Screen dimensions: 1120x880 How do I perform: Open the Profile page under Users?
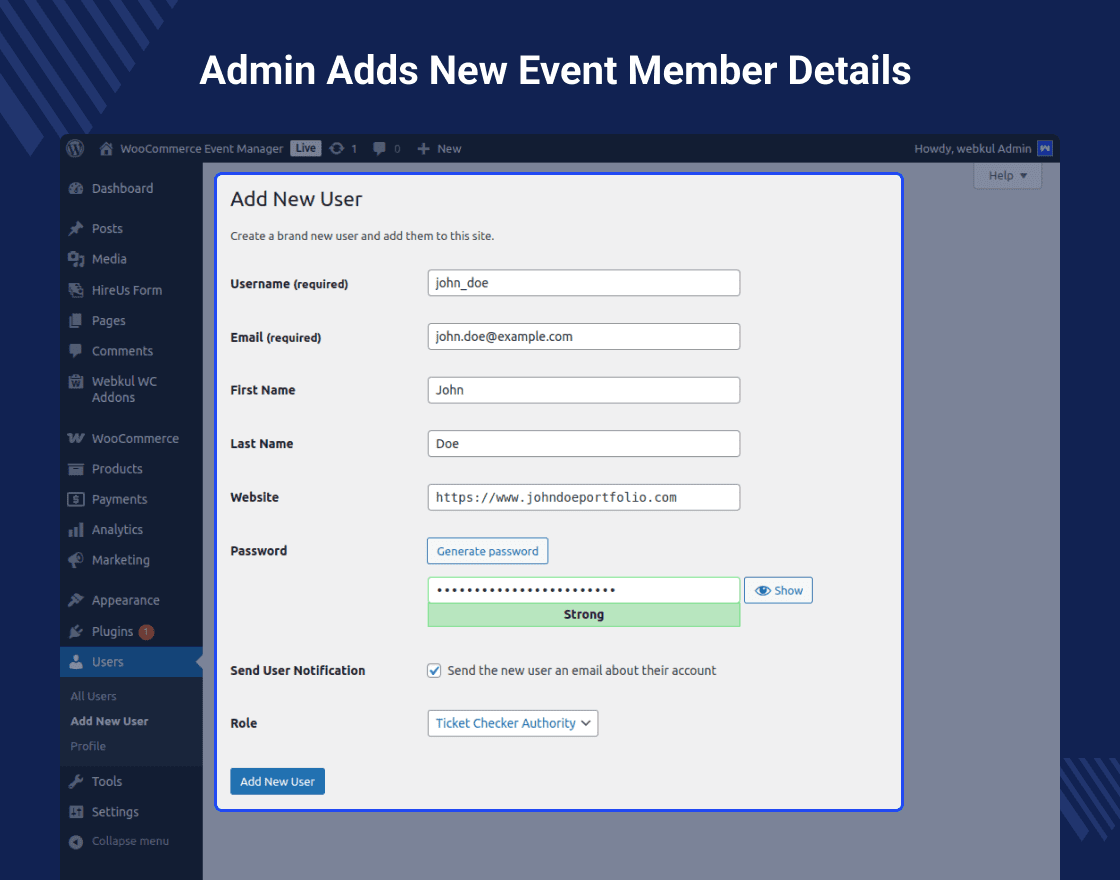(x=88, y=746)
